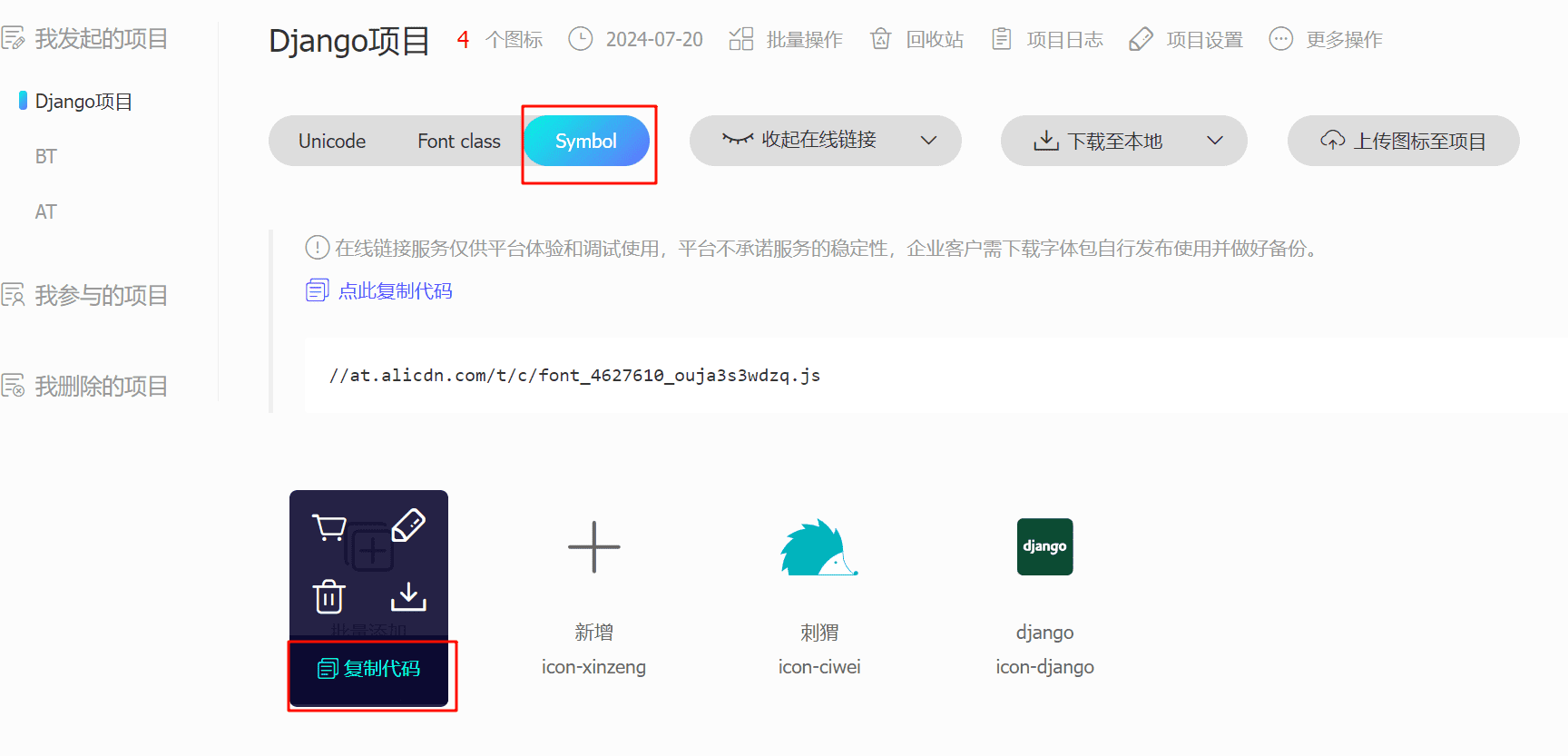Expand the 收起在线链接 dropdown chevron

pyautogui.click(x=928, y=141)
